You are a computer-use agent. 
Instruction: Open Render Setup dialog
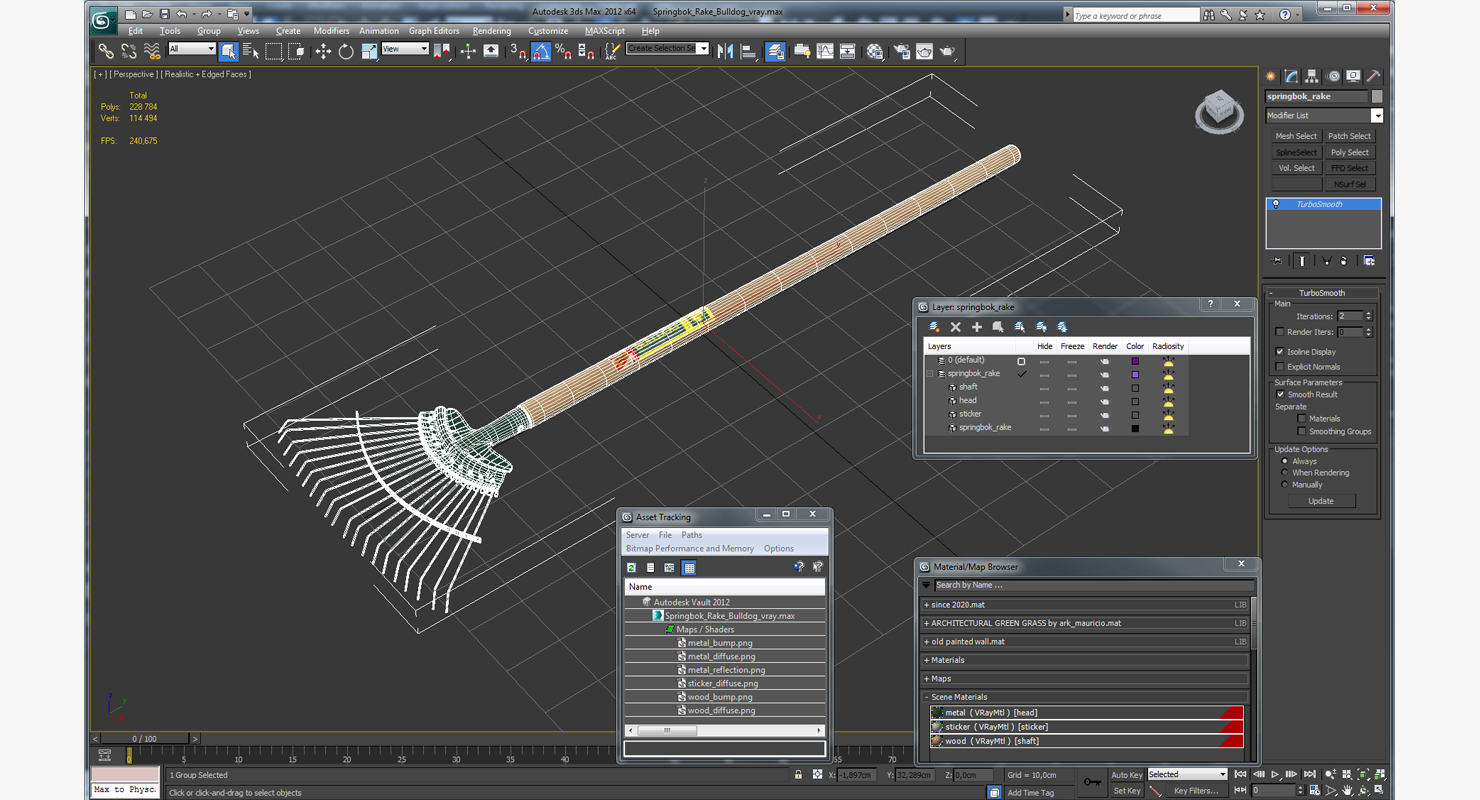901,51
